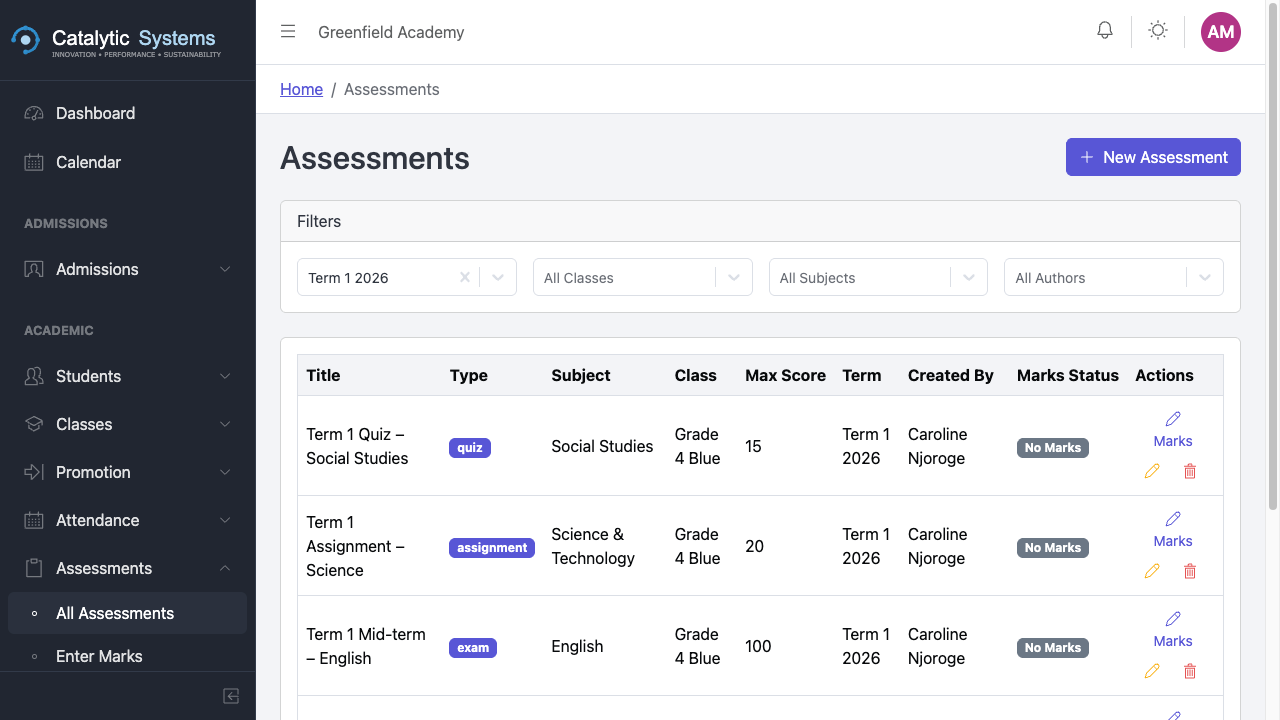Click the Dashboard speedometer icon
The height and width of the screenshot is (720, 1280).
pos(34,113)
